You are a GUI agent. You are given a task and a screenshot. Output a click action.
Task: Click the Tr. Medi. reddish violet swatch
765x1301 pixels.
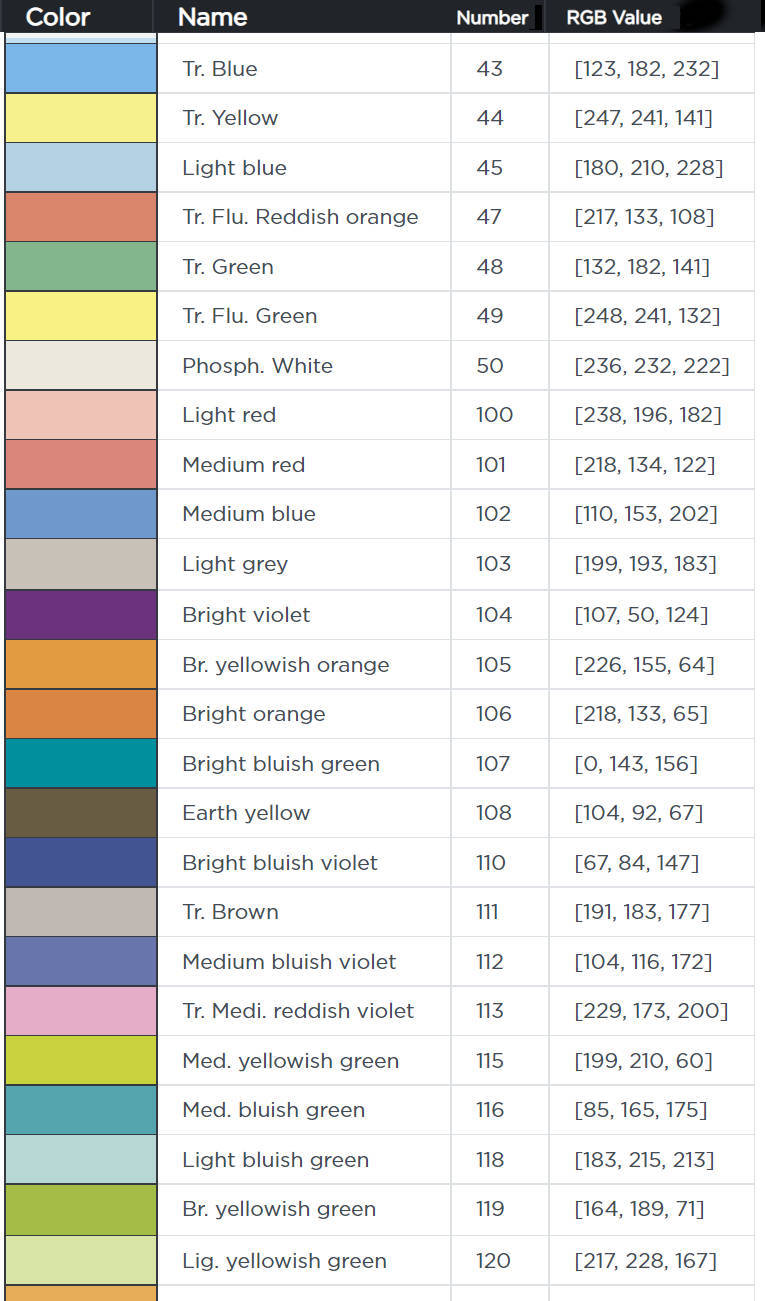81,1010
